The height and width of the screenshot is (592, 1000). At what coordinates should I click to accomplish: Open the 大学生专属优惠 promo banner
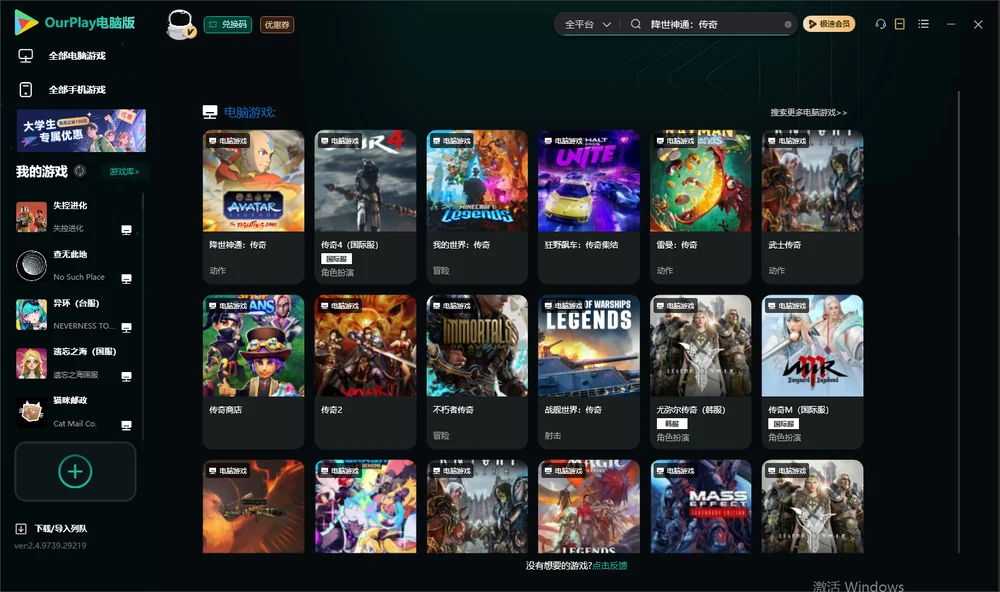tap(81, 130)
